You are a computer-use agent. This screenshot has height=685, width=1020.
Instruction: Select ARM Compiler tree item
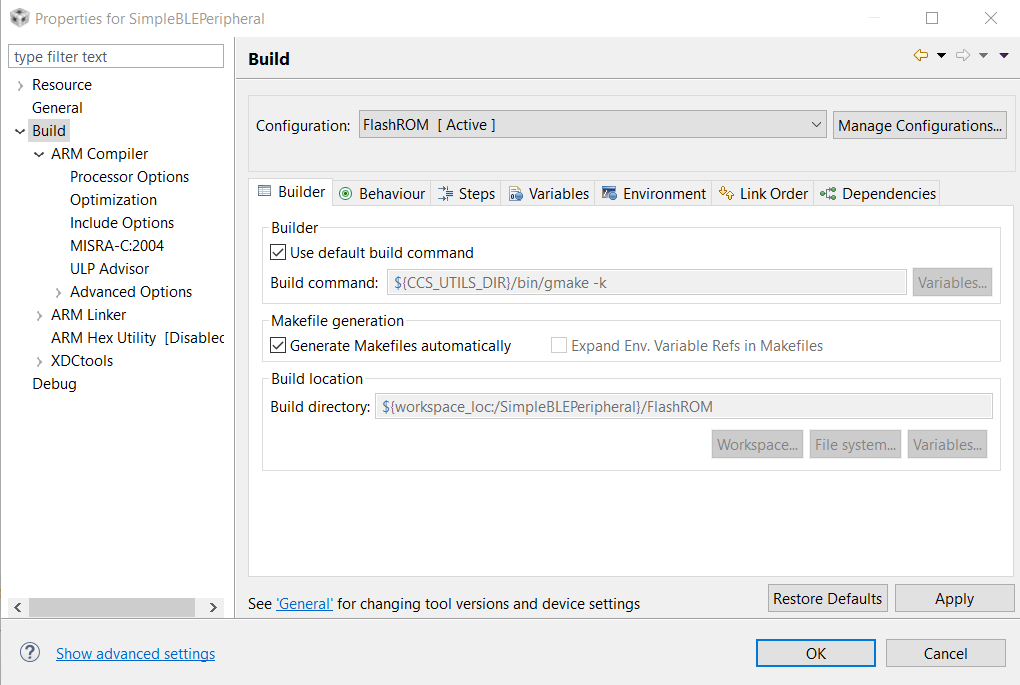[100, 154]
